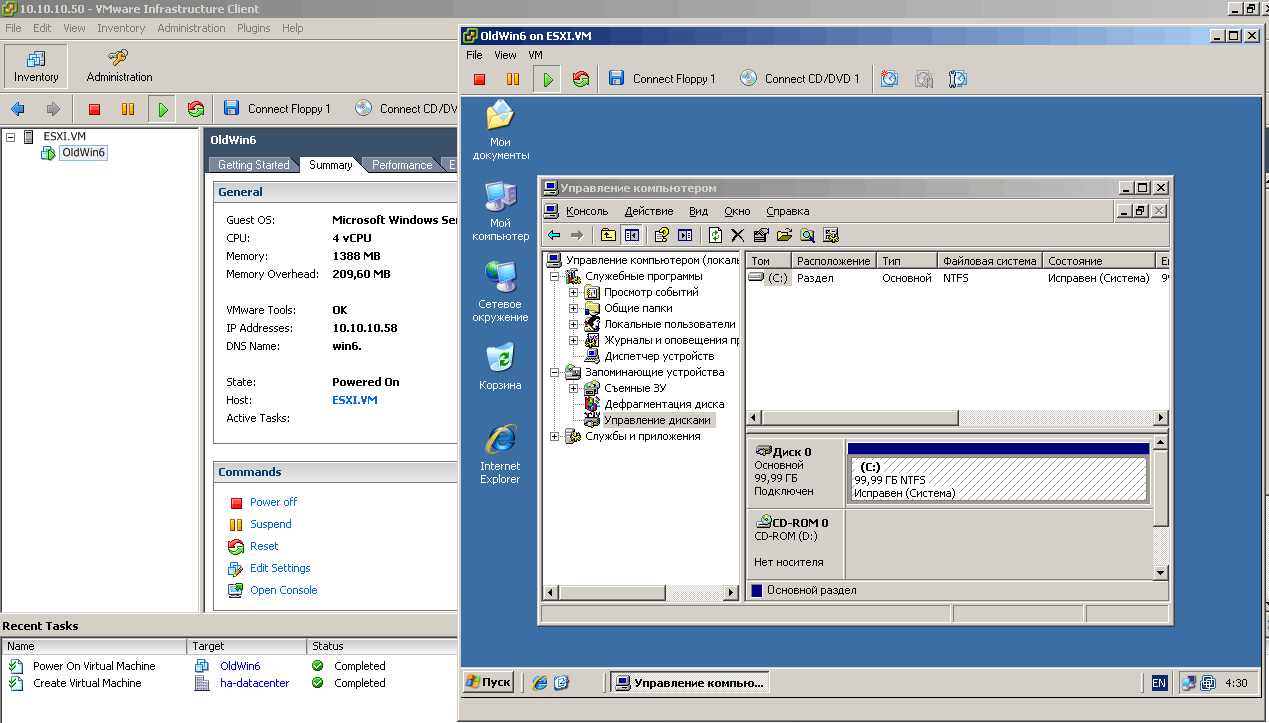Toggle action pane button next to help icon
The image size is (1269, 723).
tap(684, 235)
